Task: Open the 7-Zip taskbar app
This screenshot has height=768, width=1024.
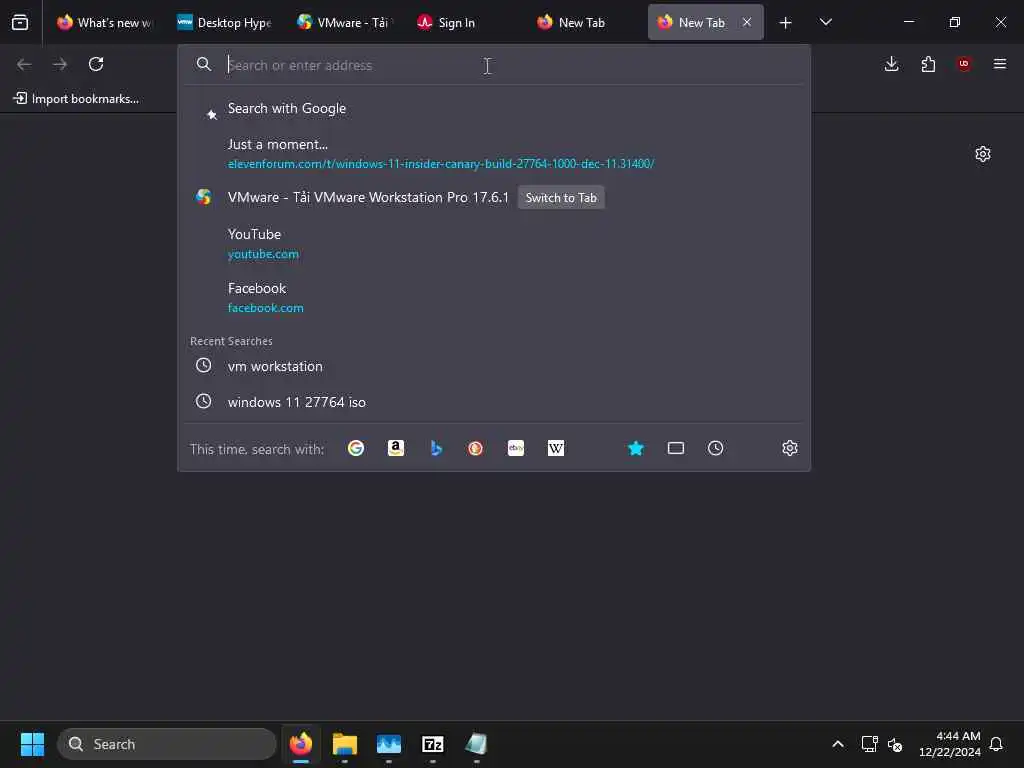Action: point(433,744)
